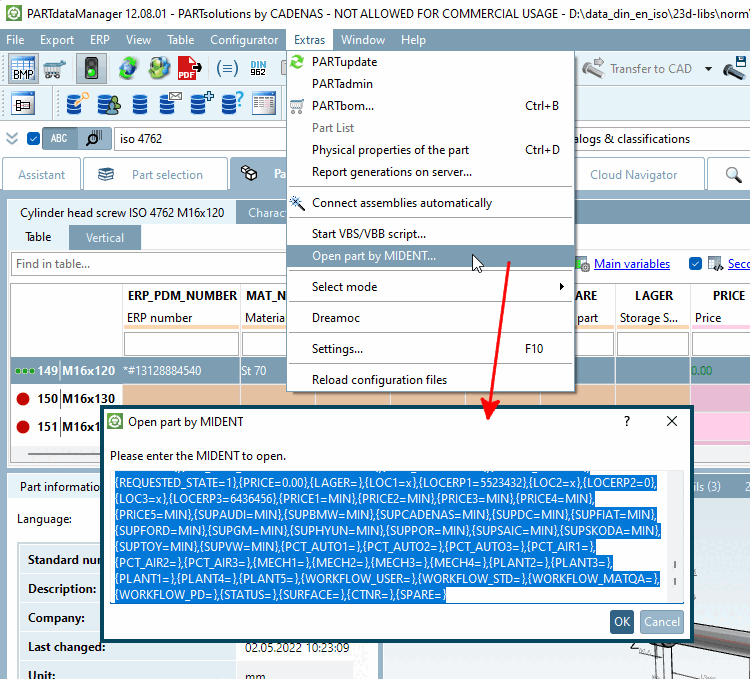Switch to the Vertical table view tab
Screen dimensions: 750x679
[x=105, y=238]
